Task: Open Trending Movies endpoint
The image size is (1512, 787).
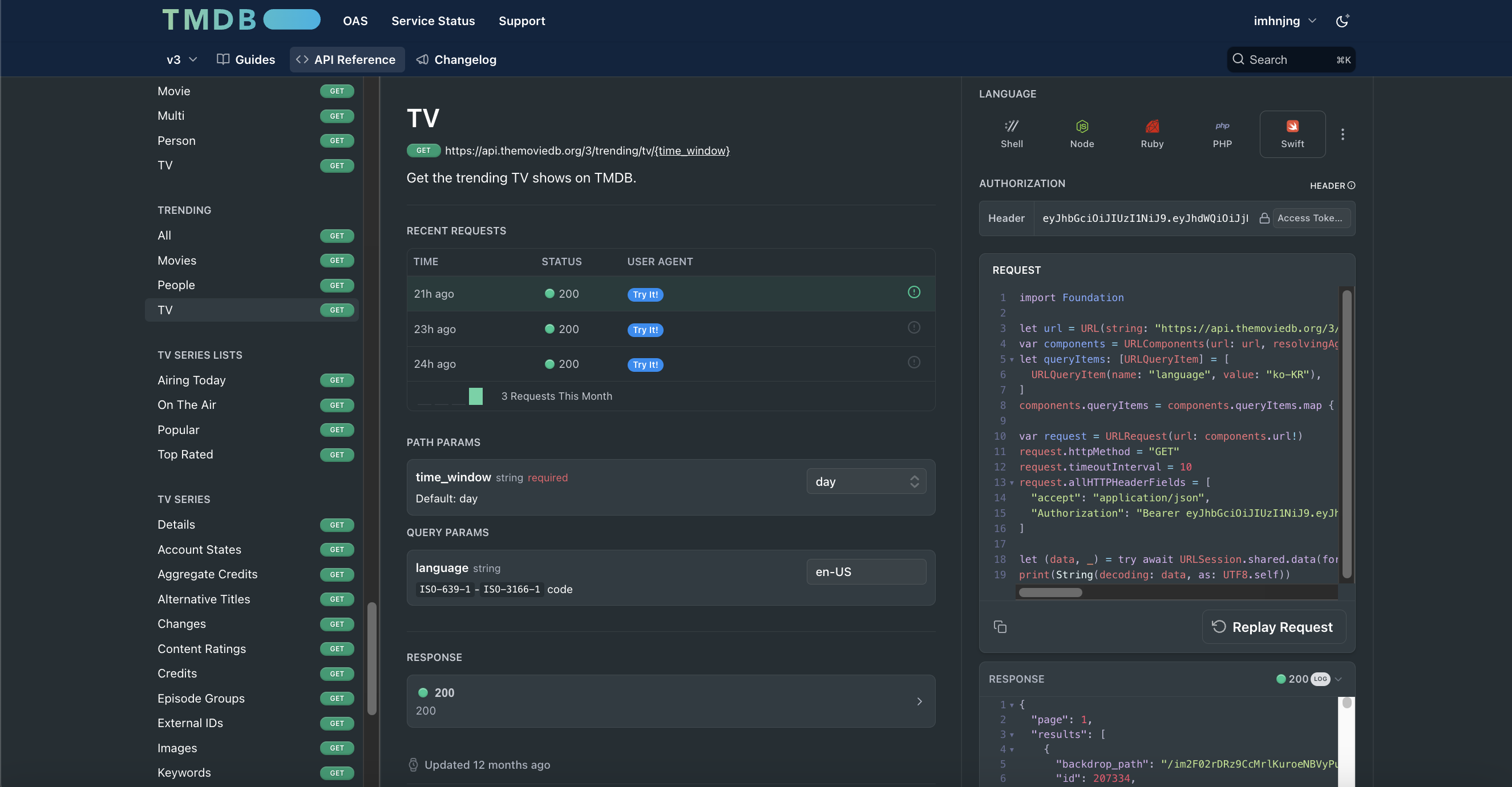Action: tap(251, 261)
